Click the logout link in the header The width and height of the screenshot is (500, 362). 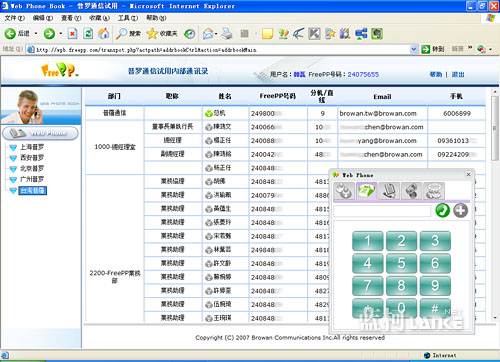click(458, 74)
